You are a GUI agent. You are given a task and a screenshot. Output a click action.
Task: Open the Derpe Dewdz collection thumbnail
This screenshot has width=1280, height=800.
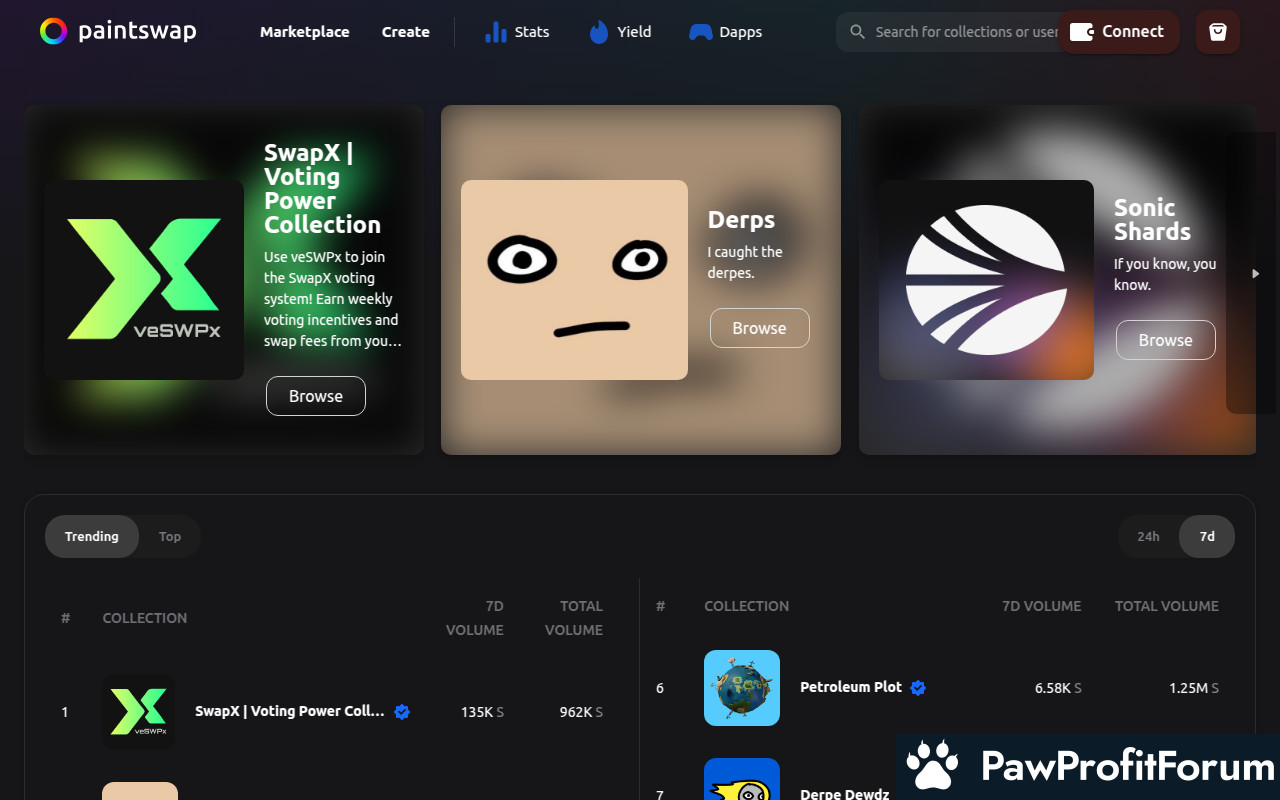coord(742,779)
